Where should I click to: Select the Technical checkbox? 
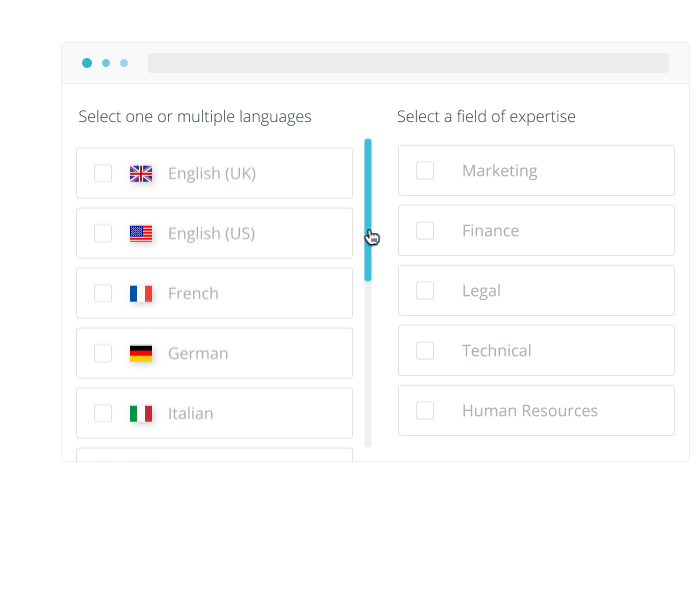(425, 351)
